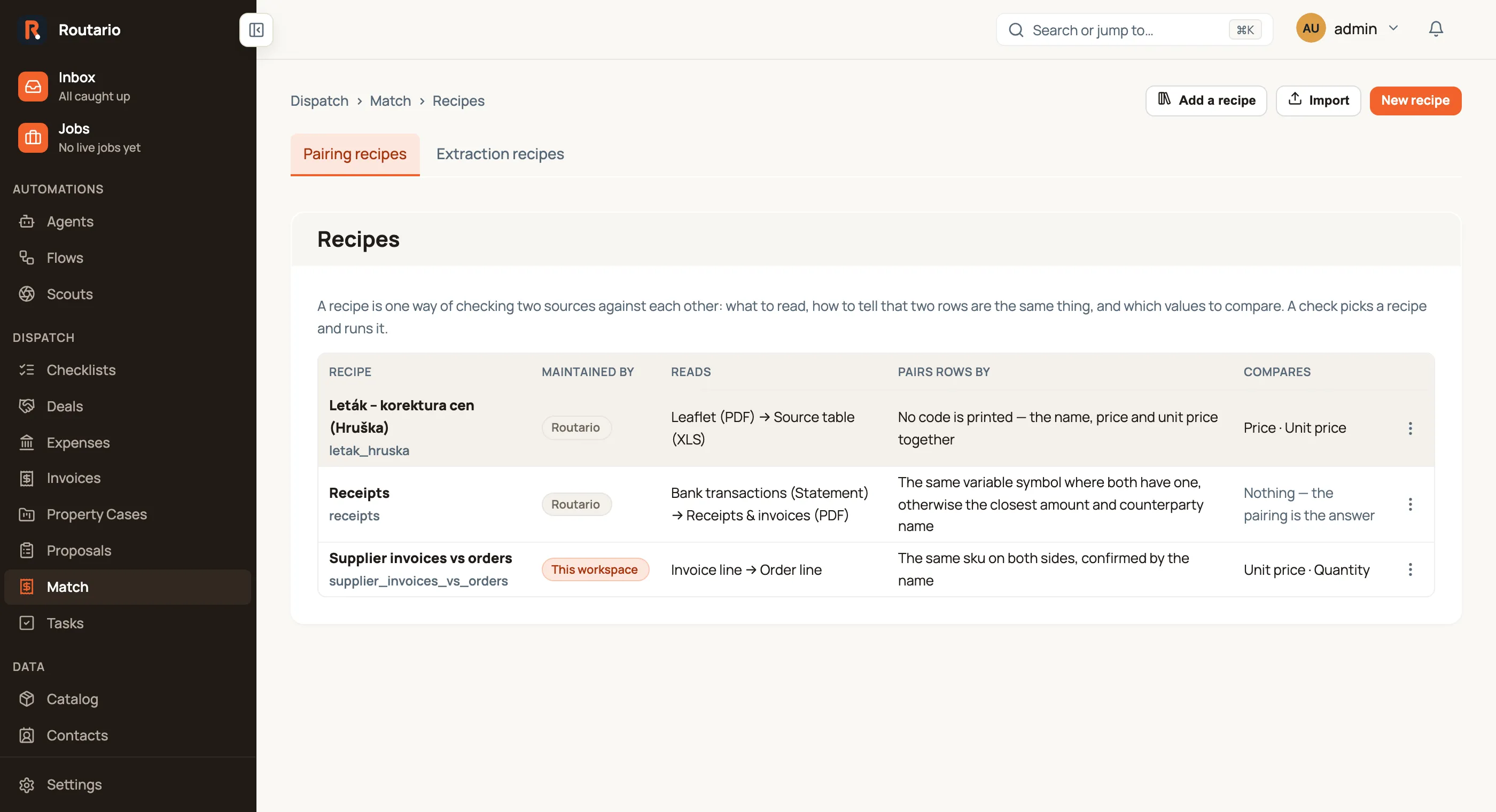
Task: Open row menu for Leták – korektura cen
Action: click(1410, 428)
